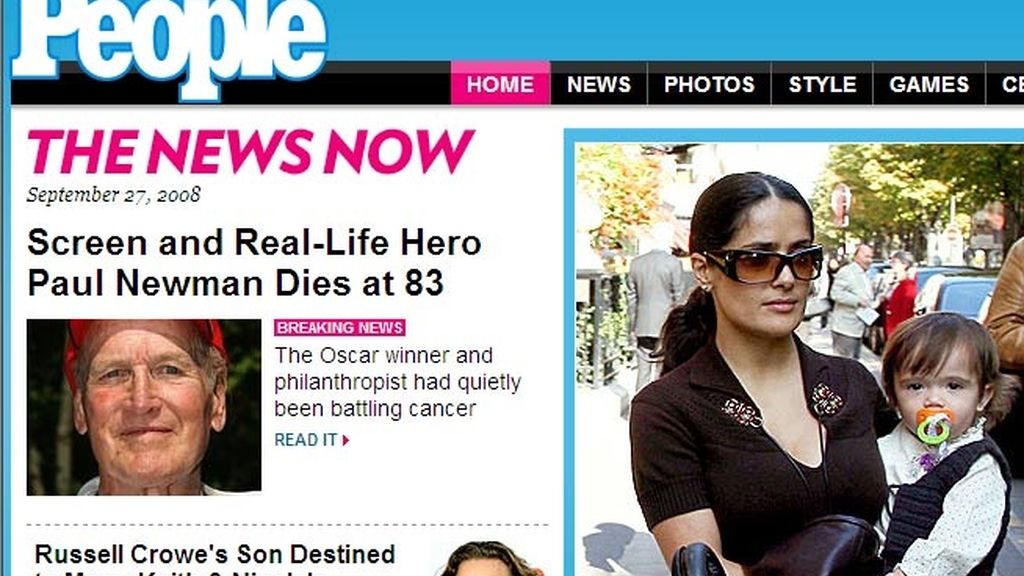Viewport: 1024px width, 576px height.
Task: Click the Oscar winner and philanthropist summary text
Action: coord(398,382)
